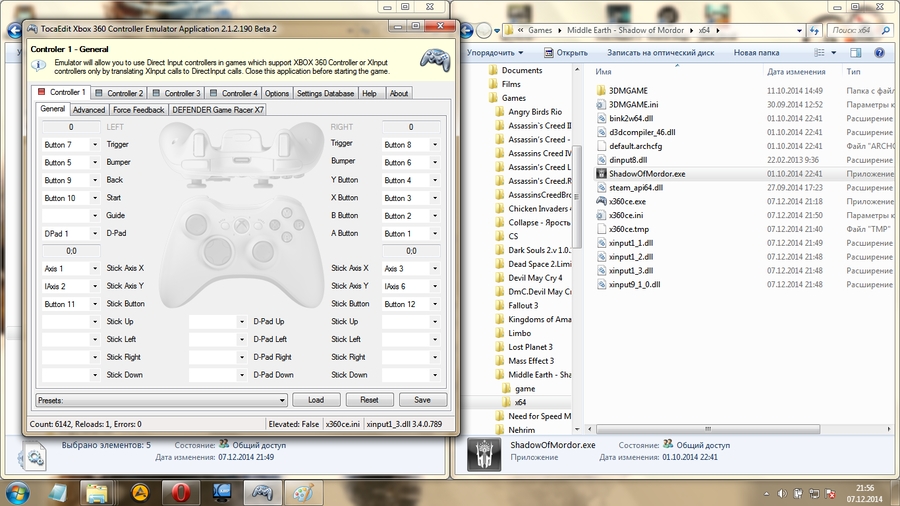900x506 pixels.
Task: Open the Force Feedback tab
Action: (139, 110)
